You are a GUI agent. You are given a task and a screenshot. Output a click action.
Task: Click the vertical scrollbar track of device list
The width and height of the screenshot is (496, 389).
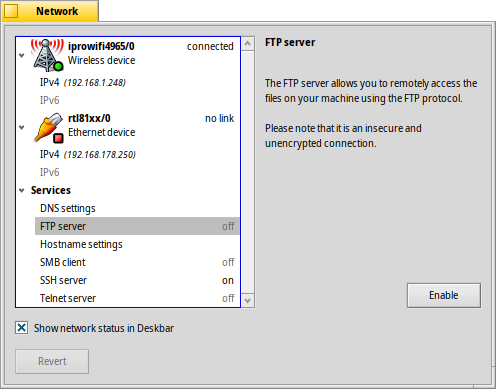pyautogui.click(x=248, y=172)
